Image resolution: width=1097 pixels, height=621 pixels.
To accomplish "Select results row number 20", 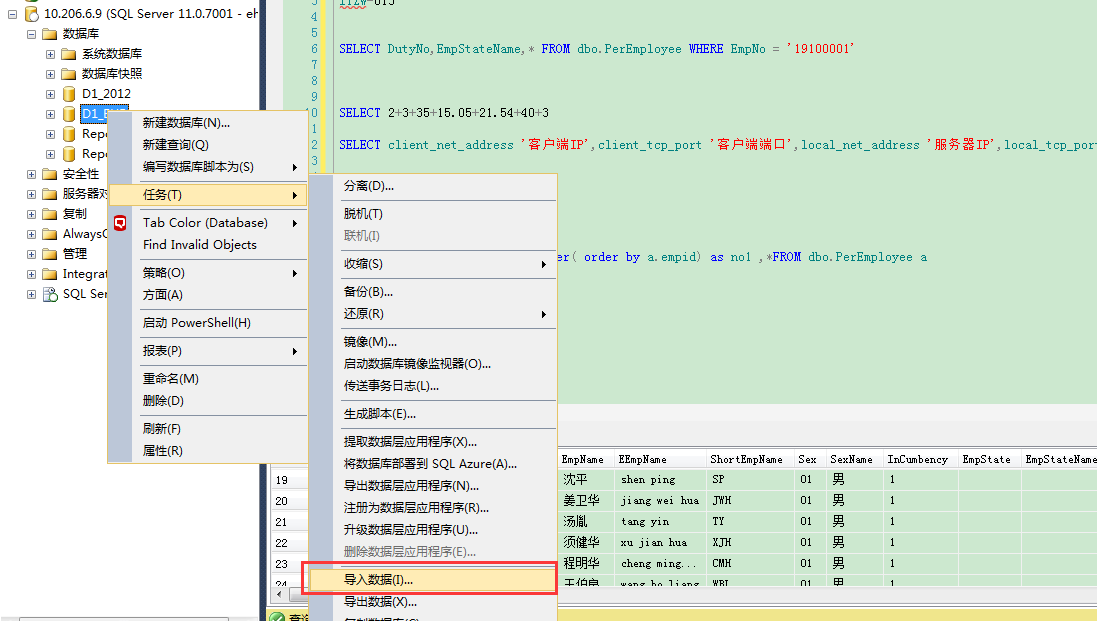I will pyautogui.click(x=288, y=501).
